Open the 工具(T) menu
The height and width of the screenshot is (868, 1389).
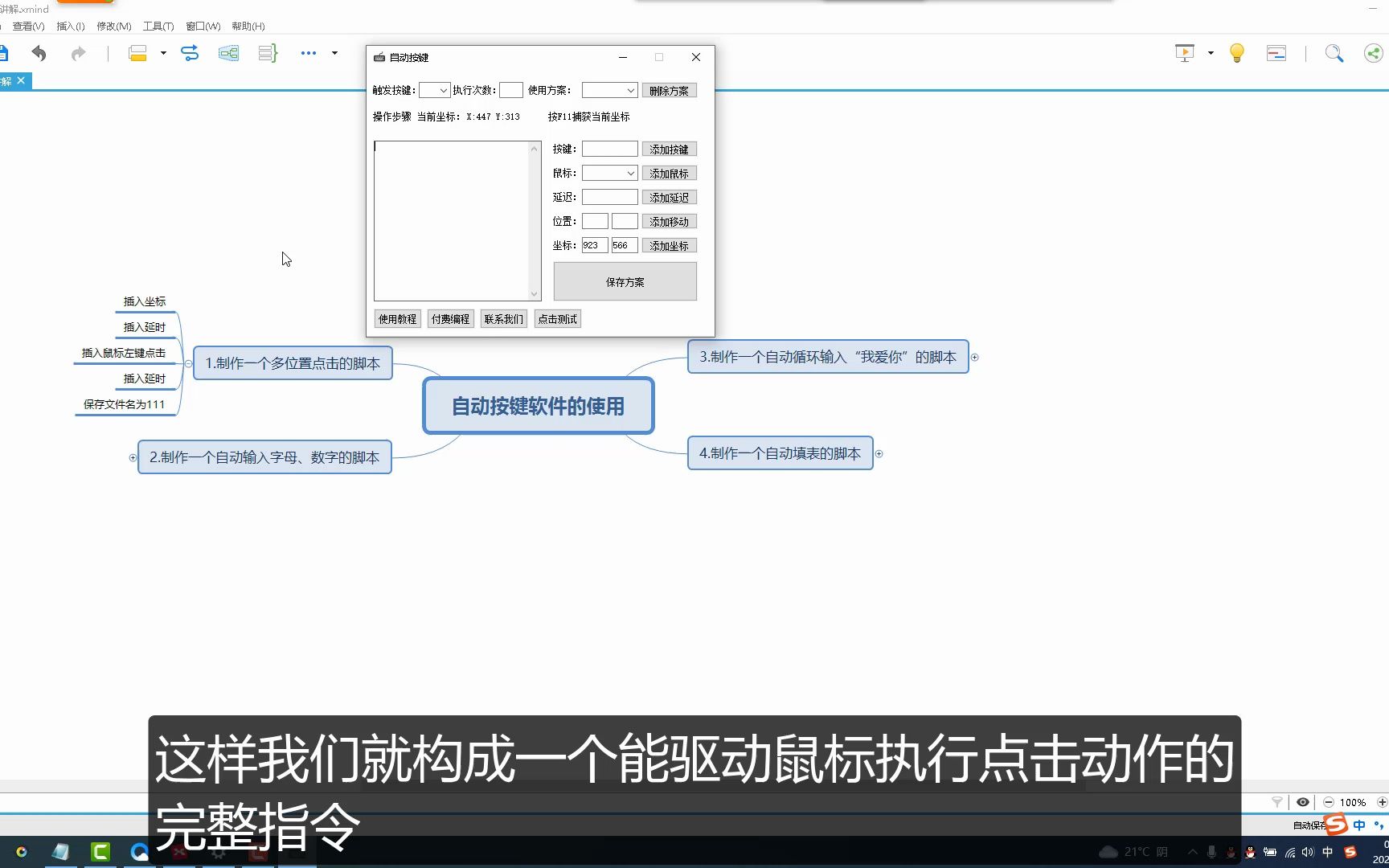click(x=158, y=27)
